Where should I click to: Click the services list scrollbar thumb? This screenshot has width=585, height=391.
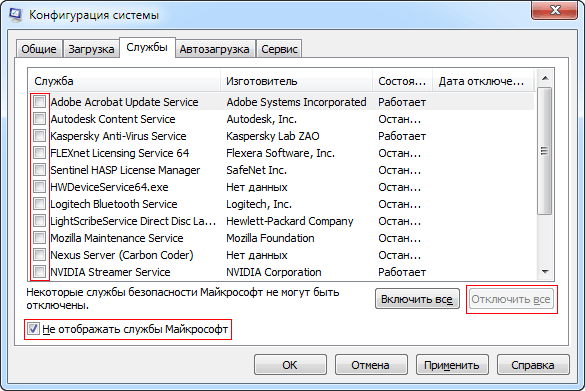coord(545,151)
